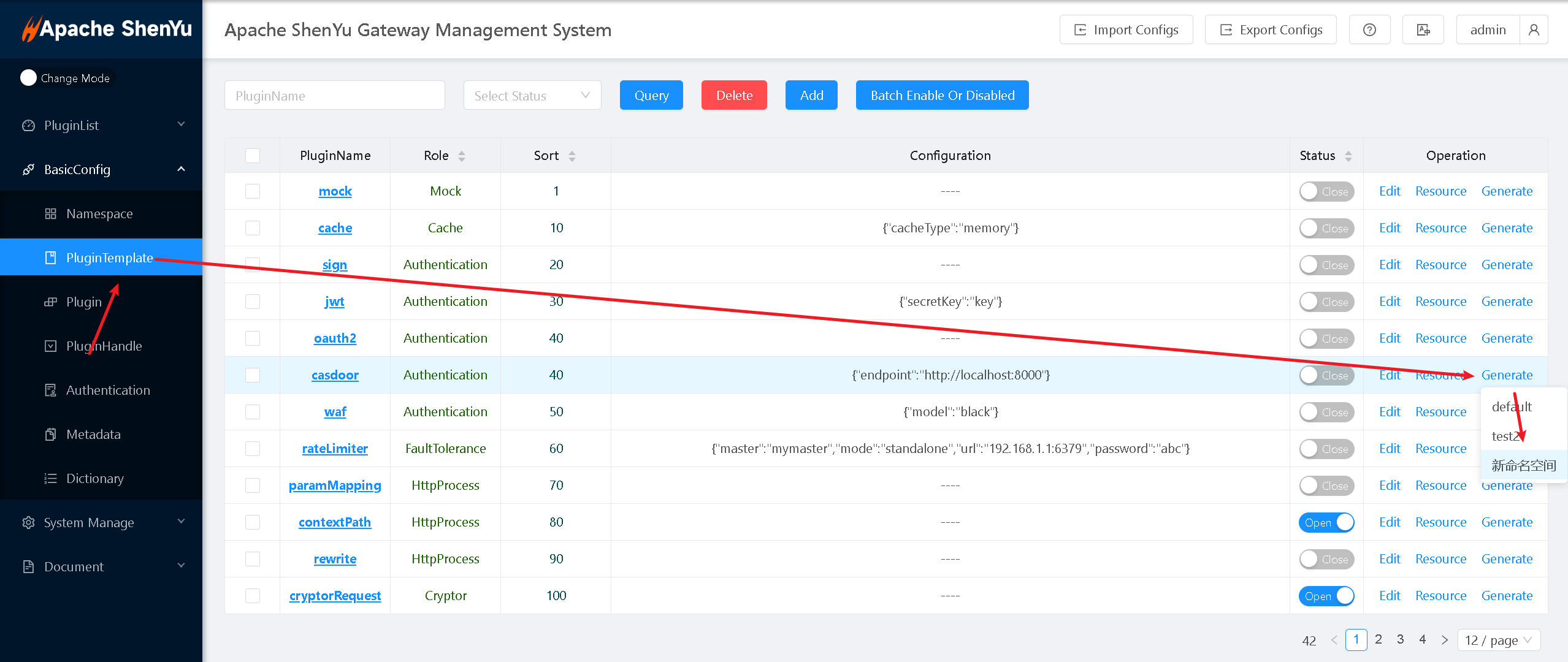Click the Batch Enable Or Disabled button

point(942,96)
